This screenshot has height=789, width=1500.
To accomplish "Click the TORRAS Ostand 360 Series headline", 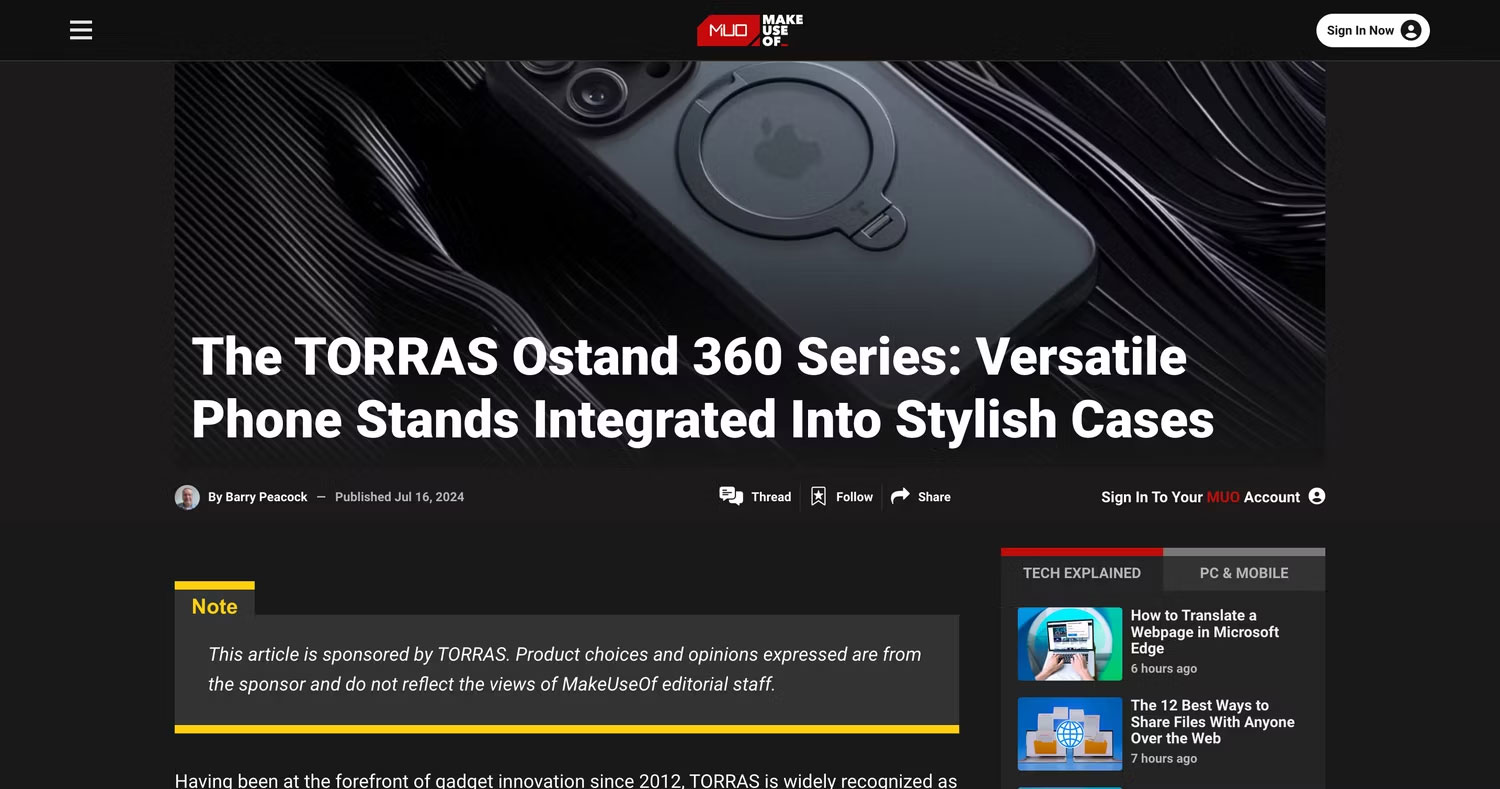I will click(703, 388).
